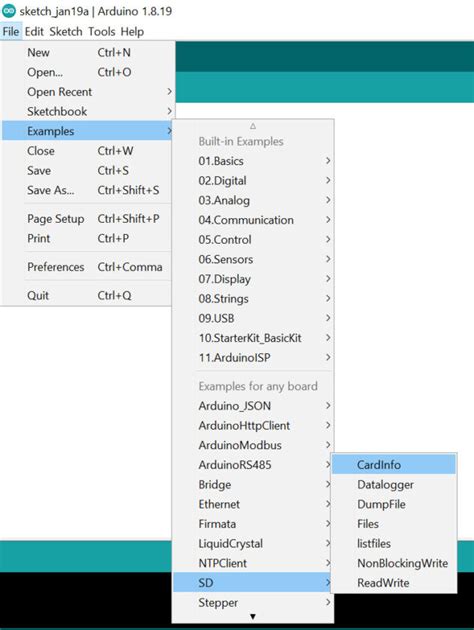474x630 pixels.
Task: Open the Firmata examples submenu
Action: [253, 524]
